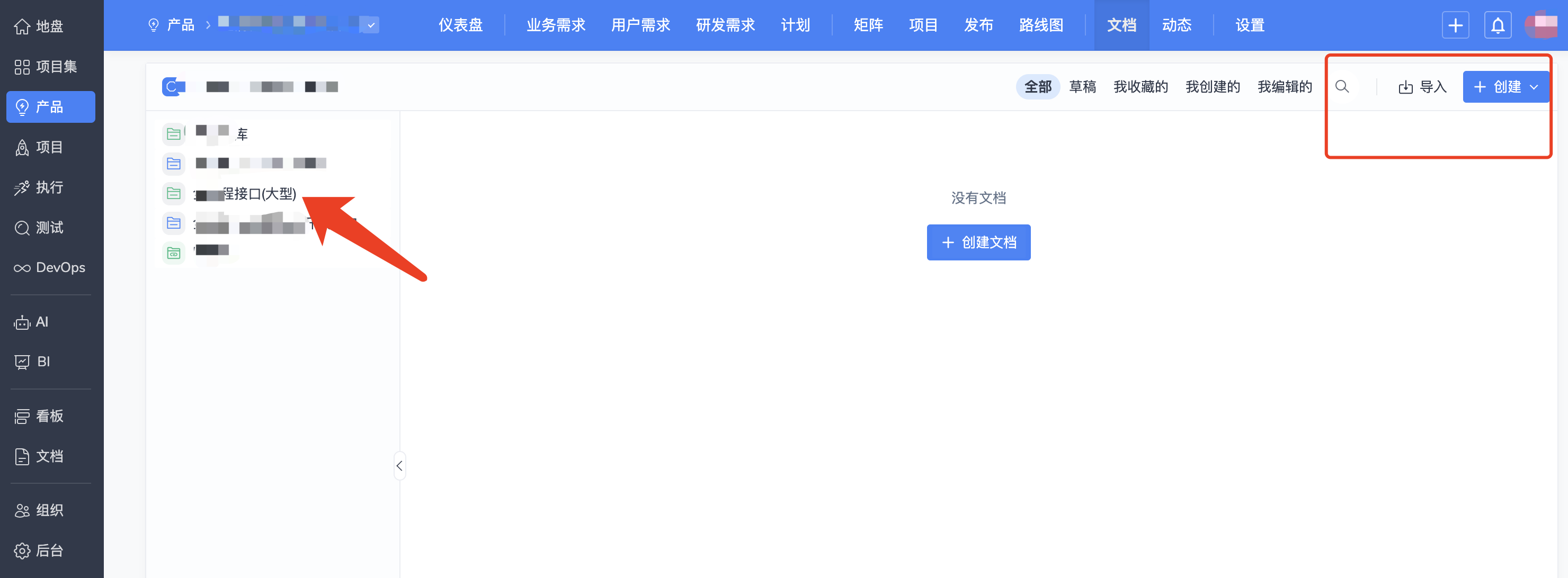
Task: Click the plus quick-create icon in the header
Action: [1455, 25]
